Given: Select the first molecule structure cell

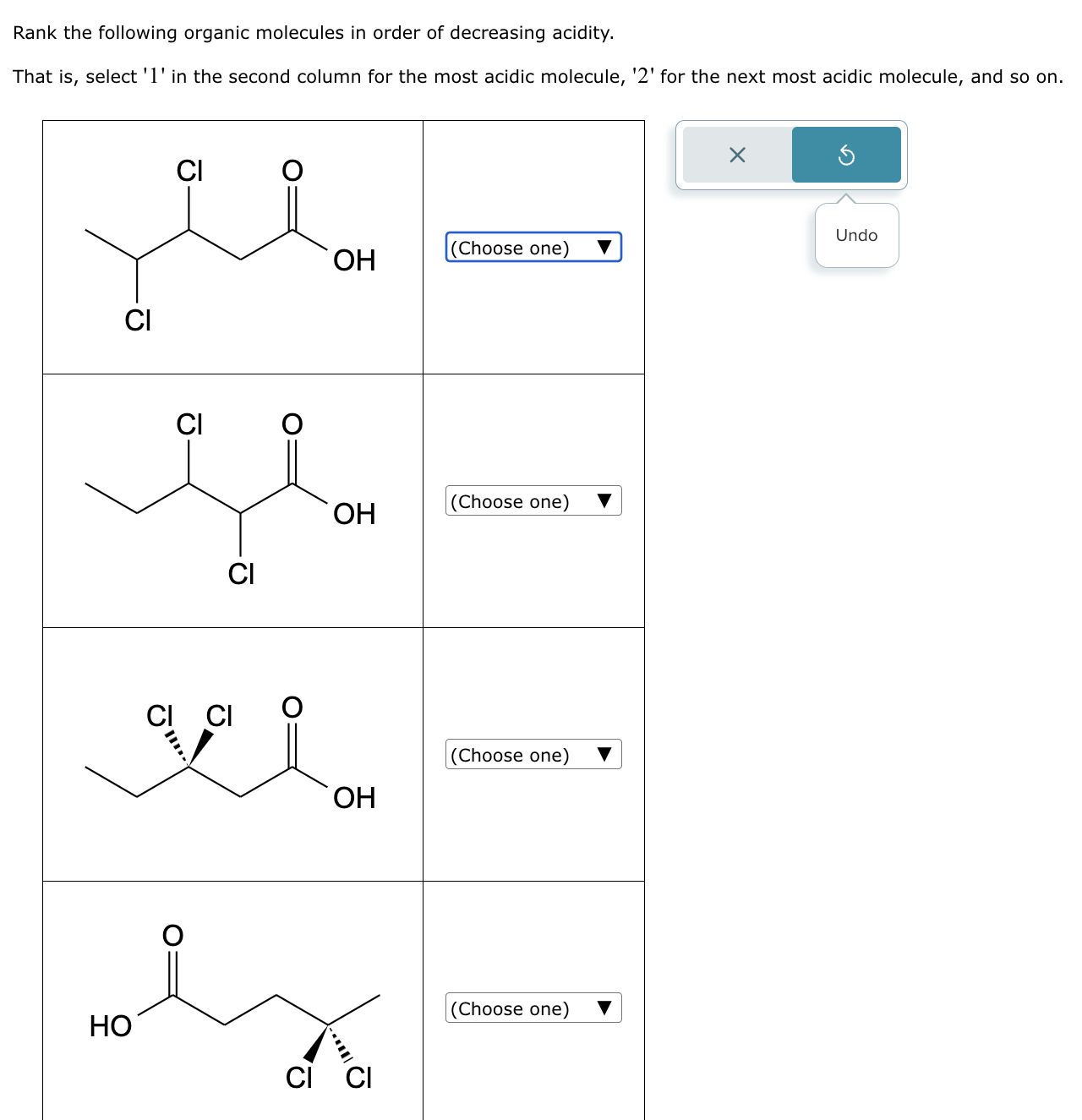Looking at the screenshot, I should click(x=232, y=245).
